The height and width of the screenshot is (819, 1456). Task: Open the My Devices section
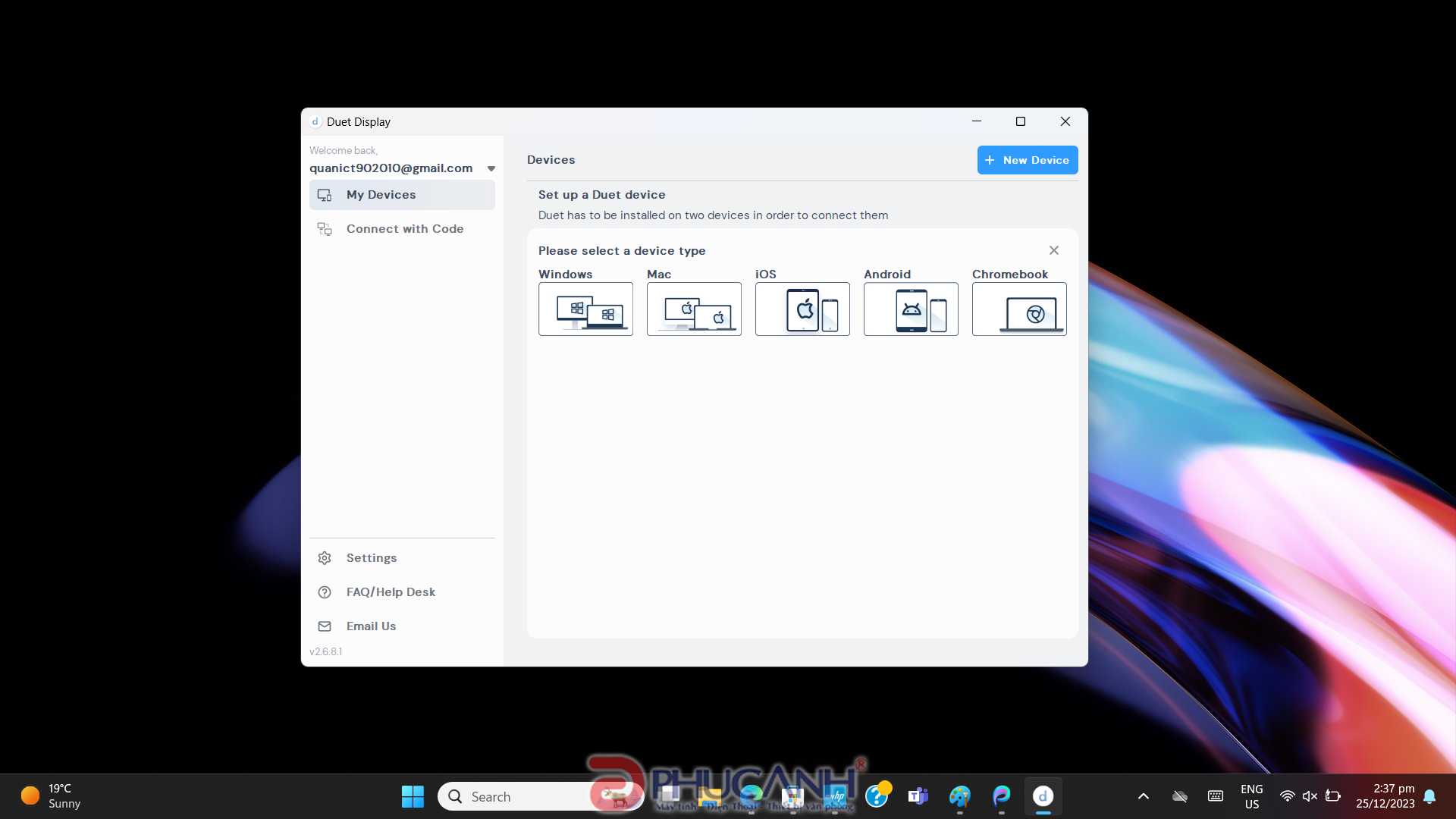402,195
